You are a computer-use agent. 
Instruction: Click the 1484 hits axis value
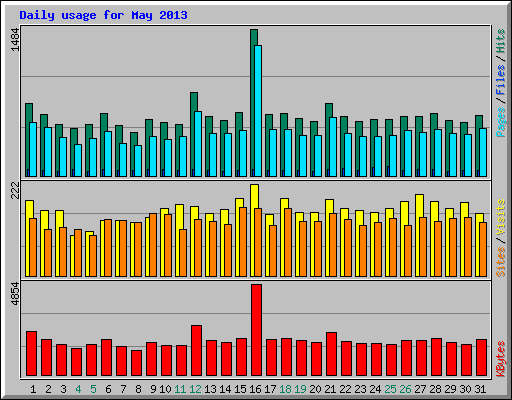click(x=15, y=40)
